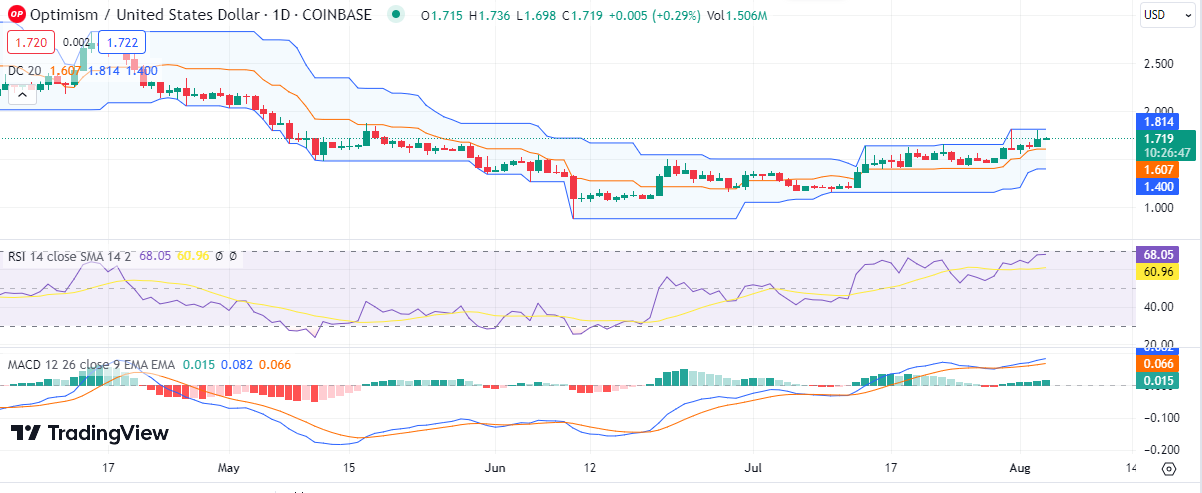Select the RSI 14 close indicator legend
Screen dimensions: 1202x493
(70, 256)
